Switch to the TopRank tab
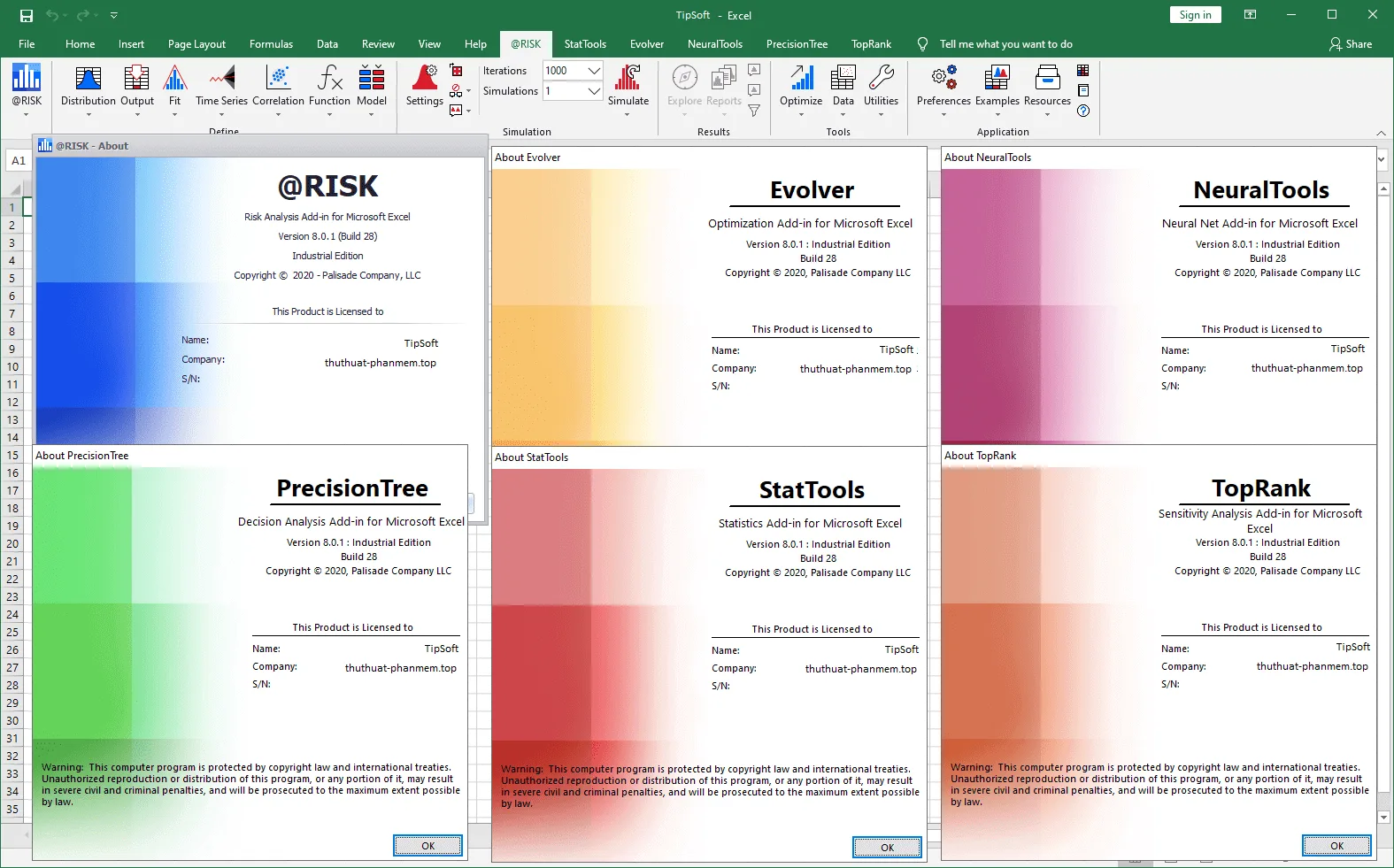Viewport: 1394px width, 868px height. pyautogui.click(x=871, y=44)
